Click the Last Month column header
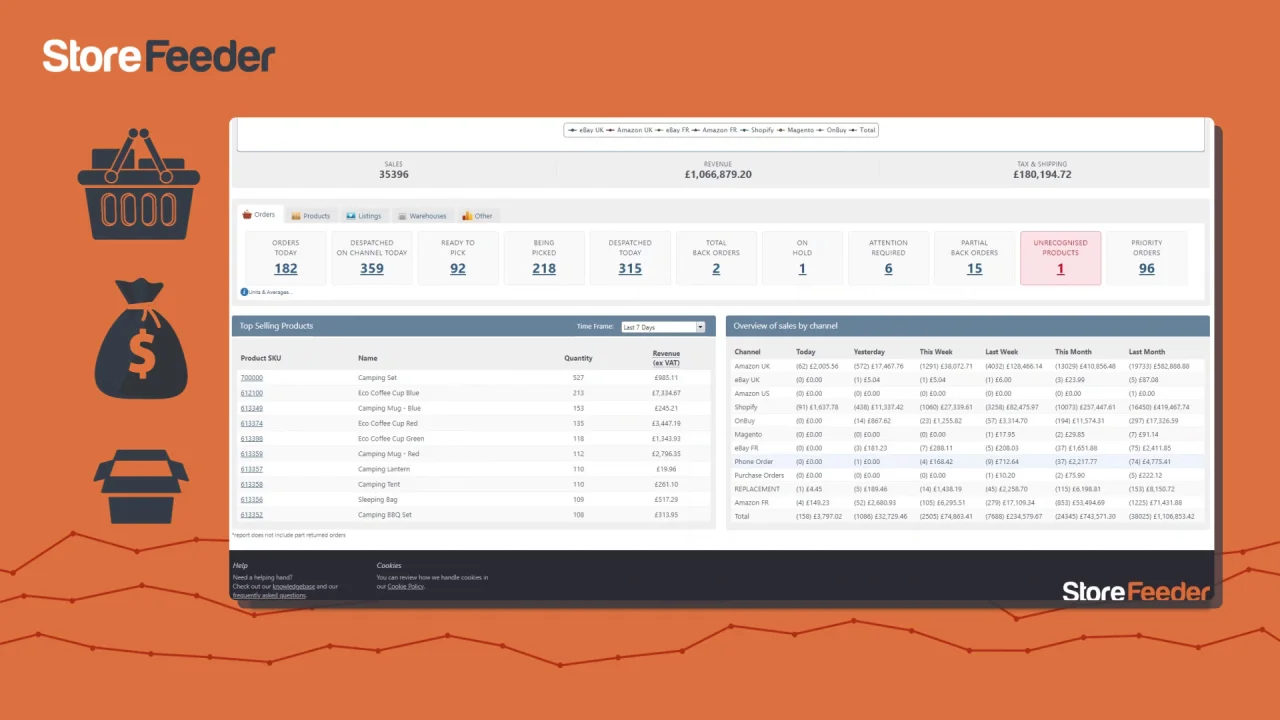Screen dimensions: 1280x720 pyautogui.click(x=1147, y=352)
